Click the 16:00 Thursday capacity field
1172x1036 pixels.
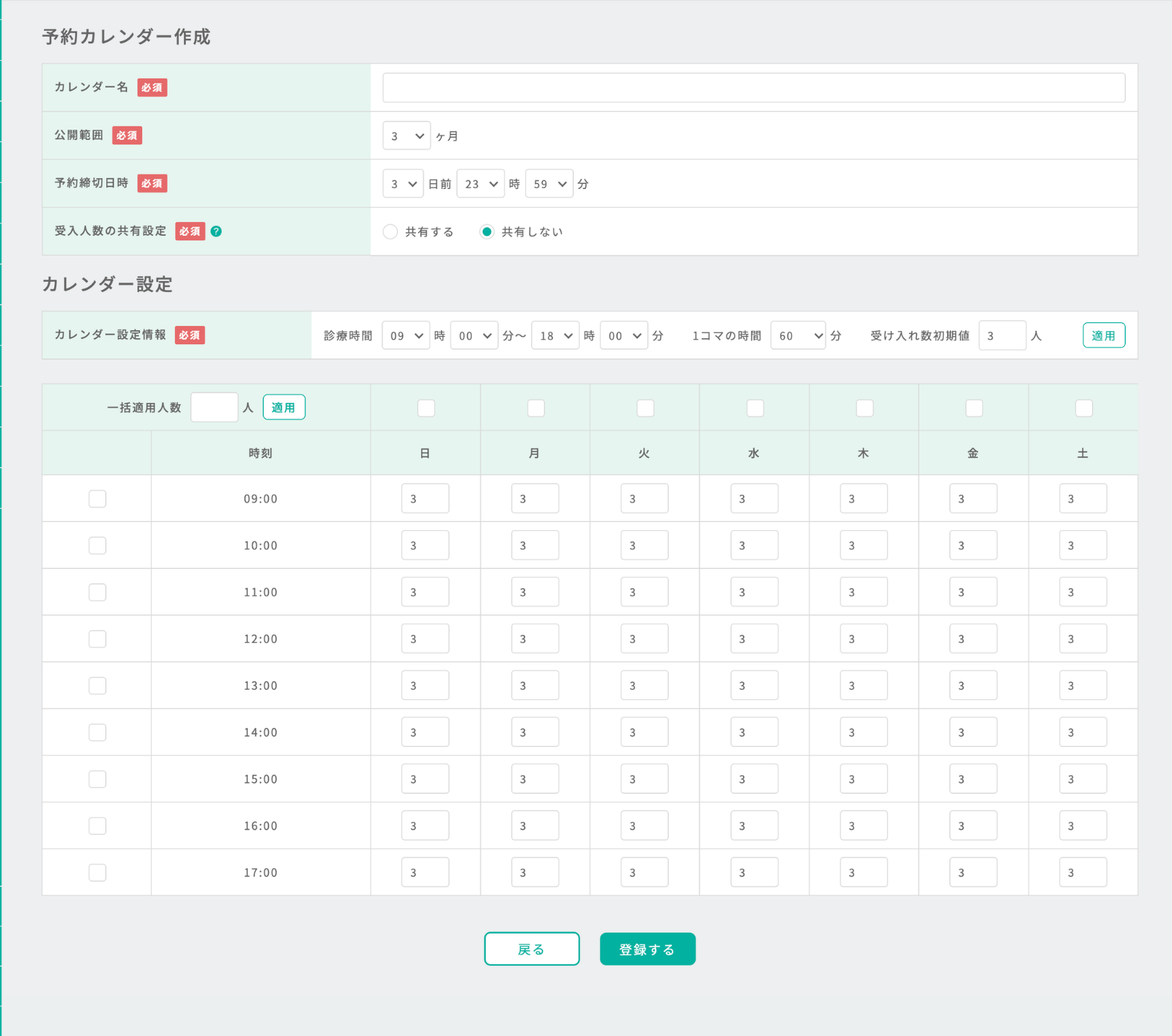pos(864,826)
